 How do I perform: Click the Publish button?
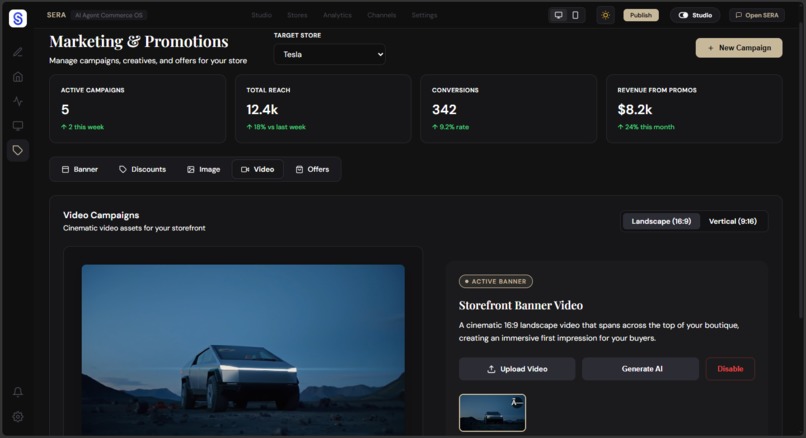(x=641, y=15)
